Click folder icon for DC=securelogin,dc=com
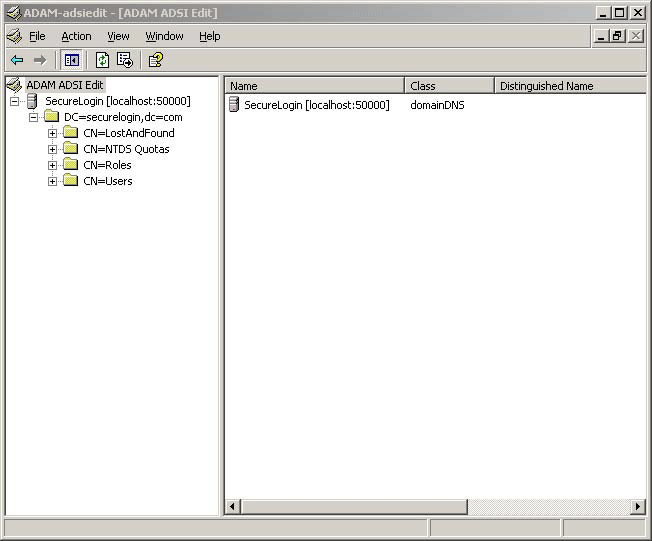The image size is (652, 541). coord(52,116)
